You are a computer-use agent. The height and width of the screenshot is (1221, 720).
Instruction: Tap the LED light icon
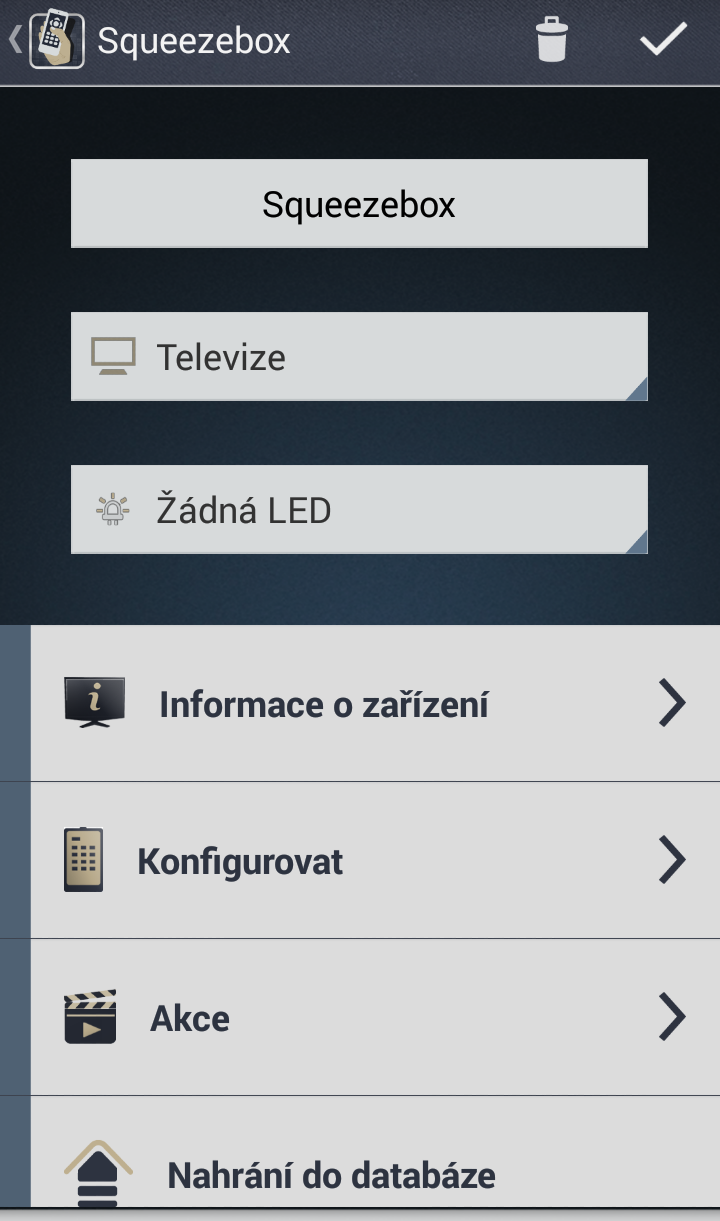coord(113,510)
